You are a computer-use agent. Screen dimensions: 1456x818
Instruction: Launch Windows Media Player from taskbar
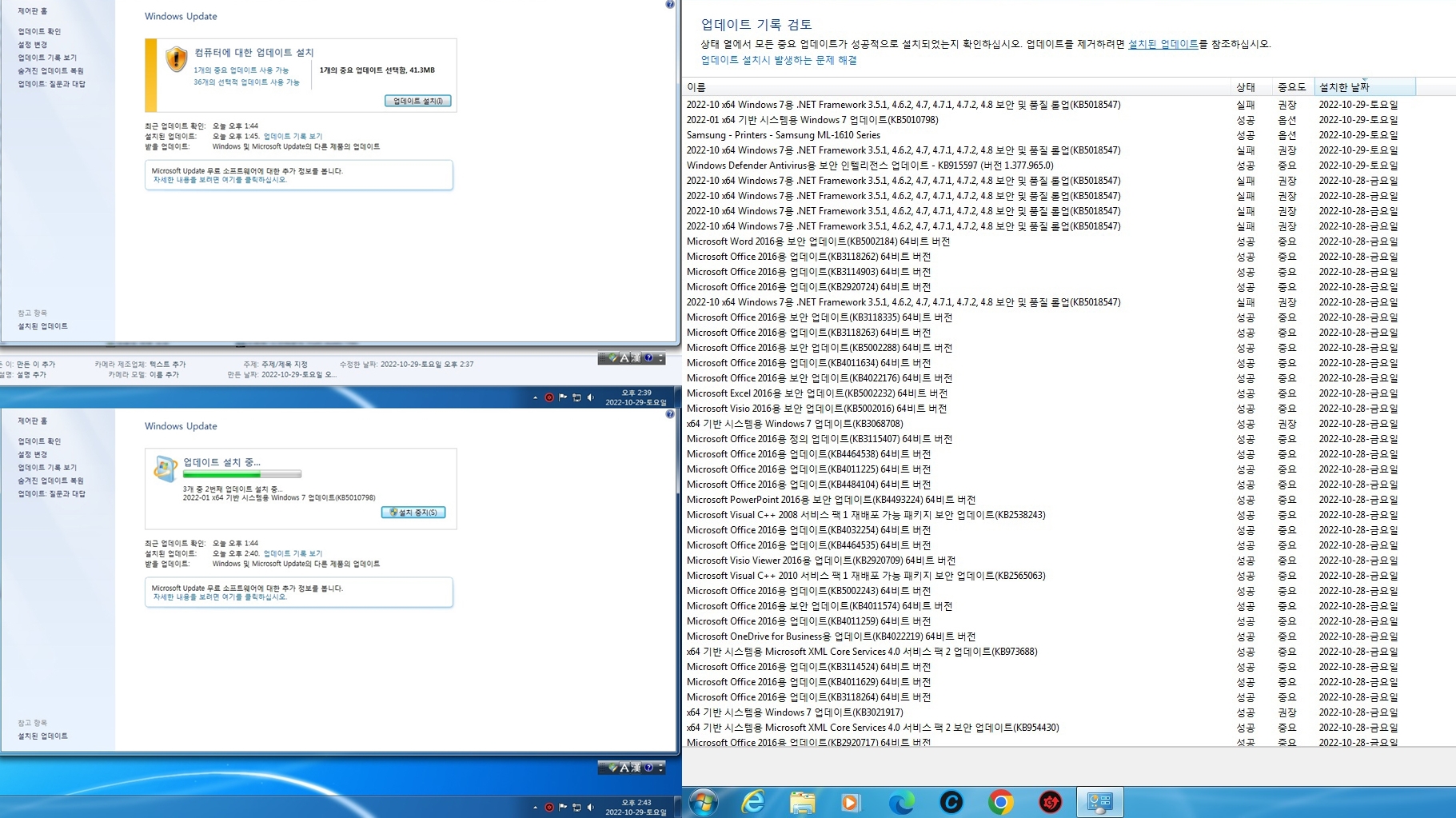(x=851, y=802)
